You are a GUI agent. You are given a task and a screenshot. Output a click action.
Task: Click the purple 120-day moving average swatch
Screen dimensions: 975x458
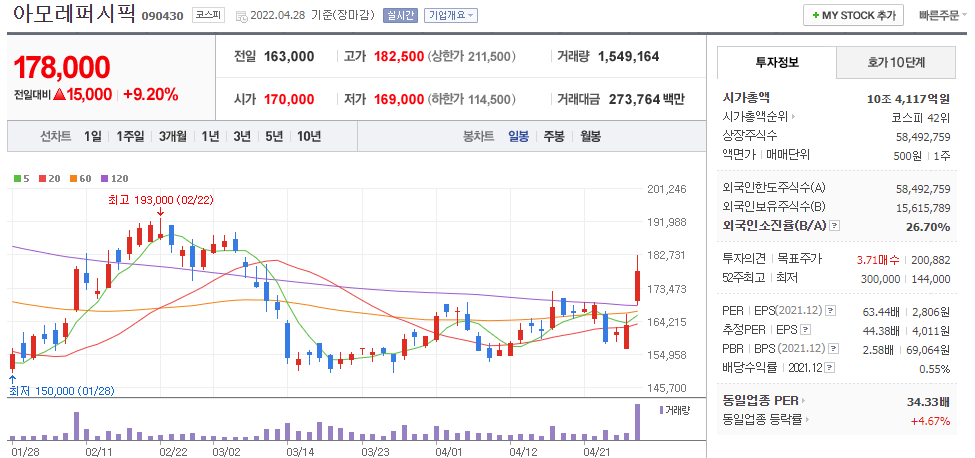click(x=104, y=179)
